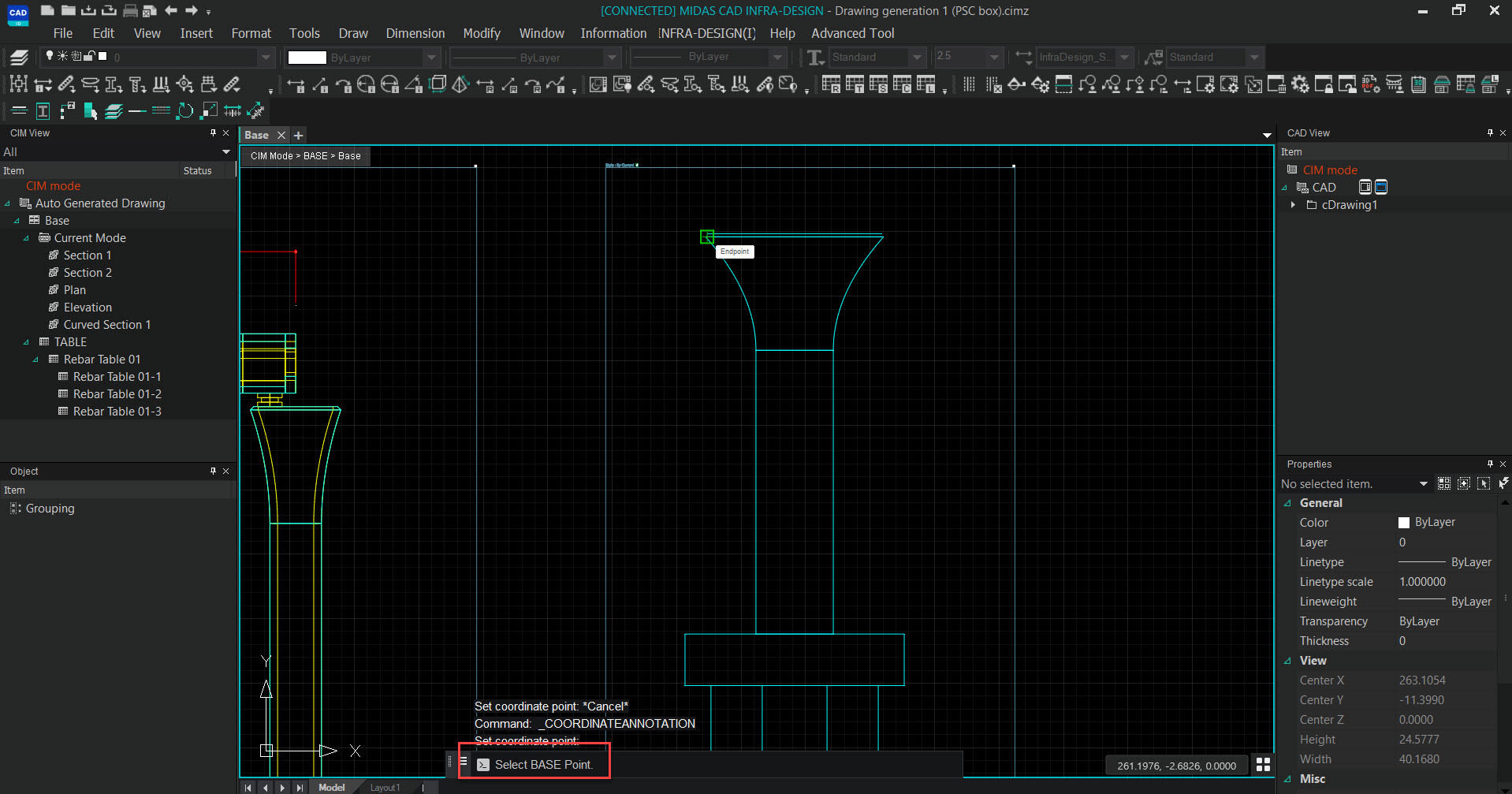Toggle the blue CAD view mode icon
Viewport: 1512px width, 794px height.
1381,187
